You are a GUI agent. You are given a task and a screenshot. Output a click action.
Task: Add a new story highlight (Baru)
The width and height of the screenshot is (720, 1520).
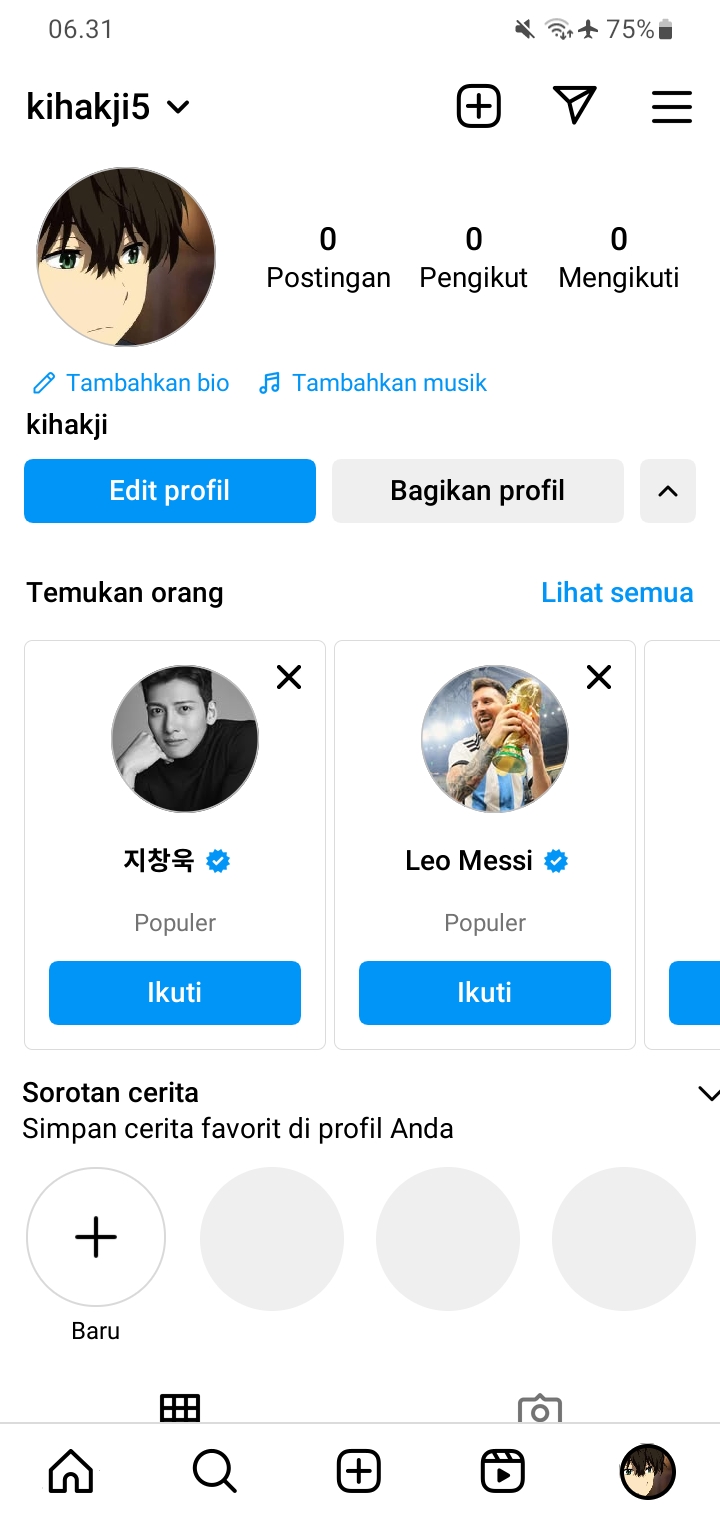[96, 1238]
